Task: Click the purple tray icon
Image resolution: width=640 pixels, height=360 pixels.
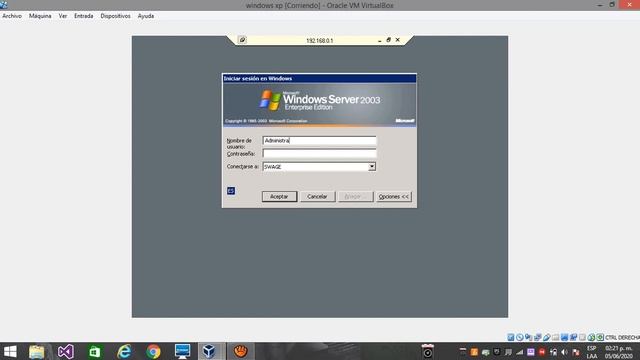Action: point(531,352)
